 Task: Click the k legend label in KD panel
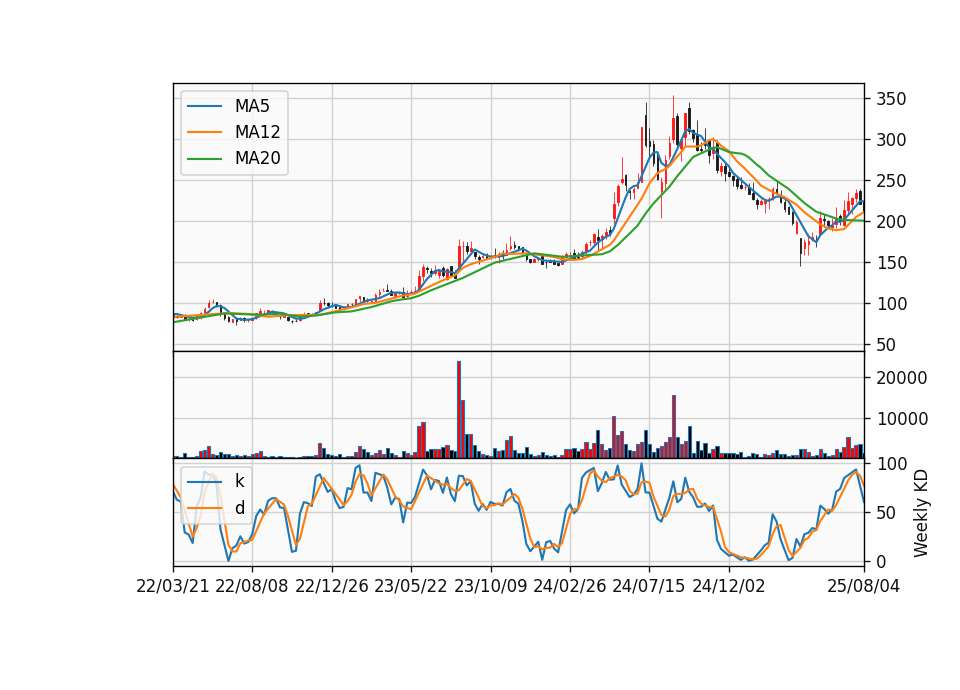coord(239,481)
